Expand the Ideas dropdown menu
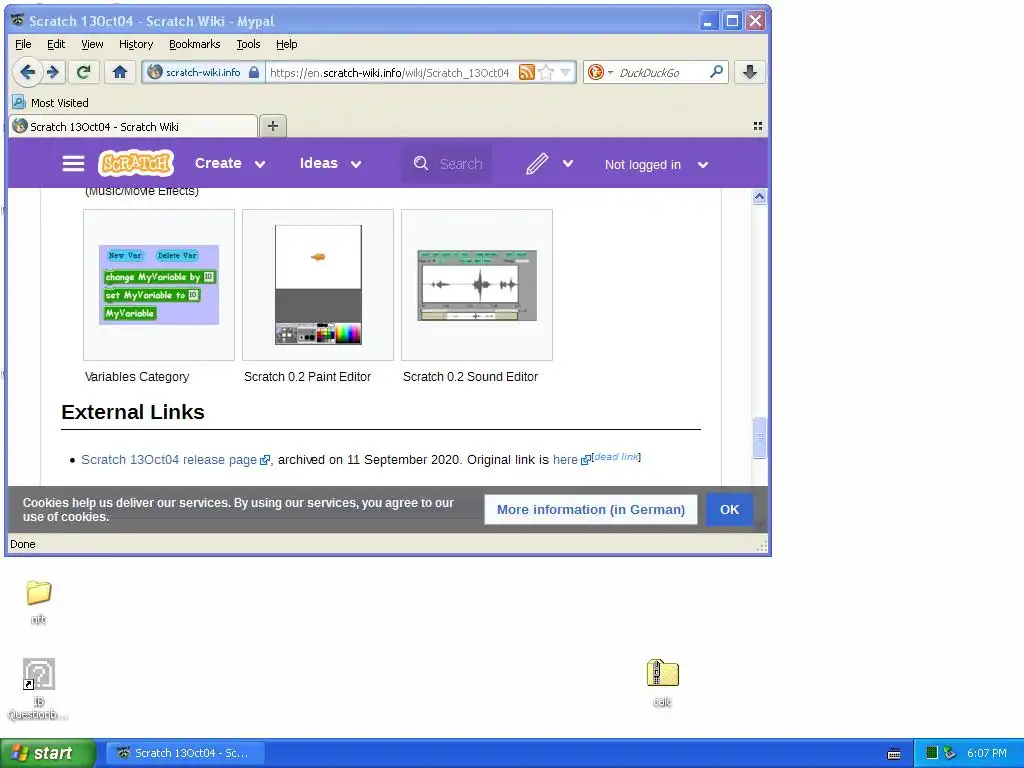The image size is (1024, 768). pos(356,164)
